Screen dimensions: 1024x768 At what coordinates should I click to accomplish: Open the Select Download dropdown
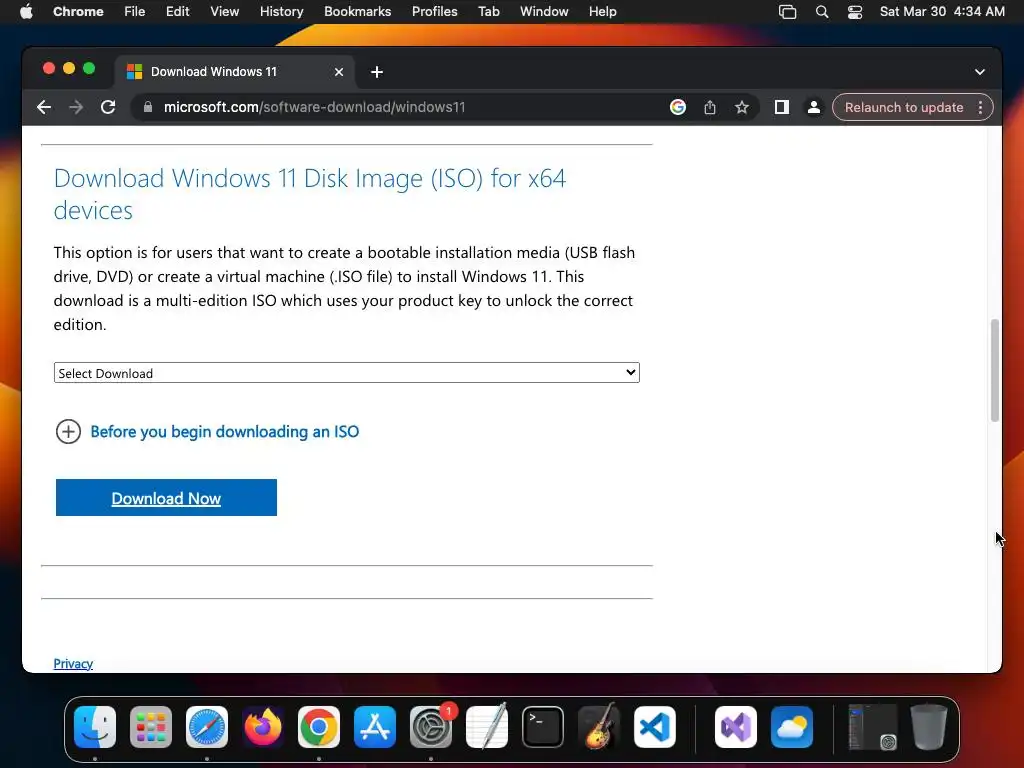(x=347, y=373)
